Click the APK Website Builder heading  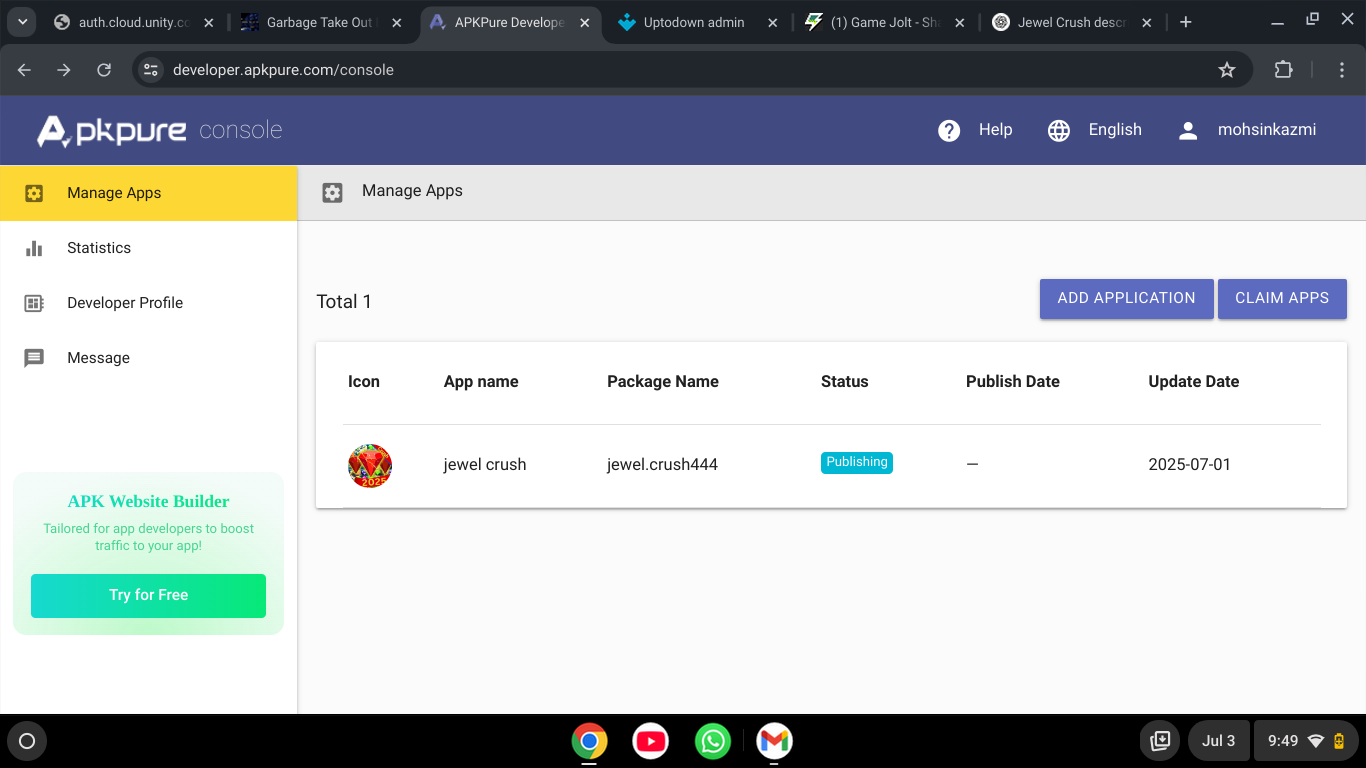(149, 502)
